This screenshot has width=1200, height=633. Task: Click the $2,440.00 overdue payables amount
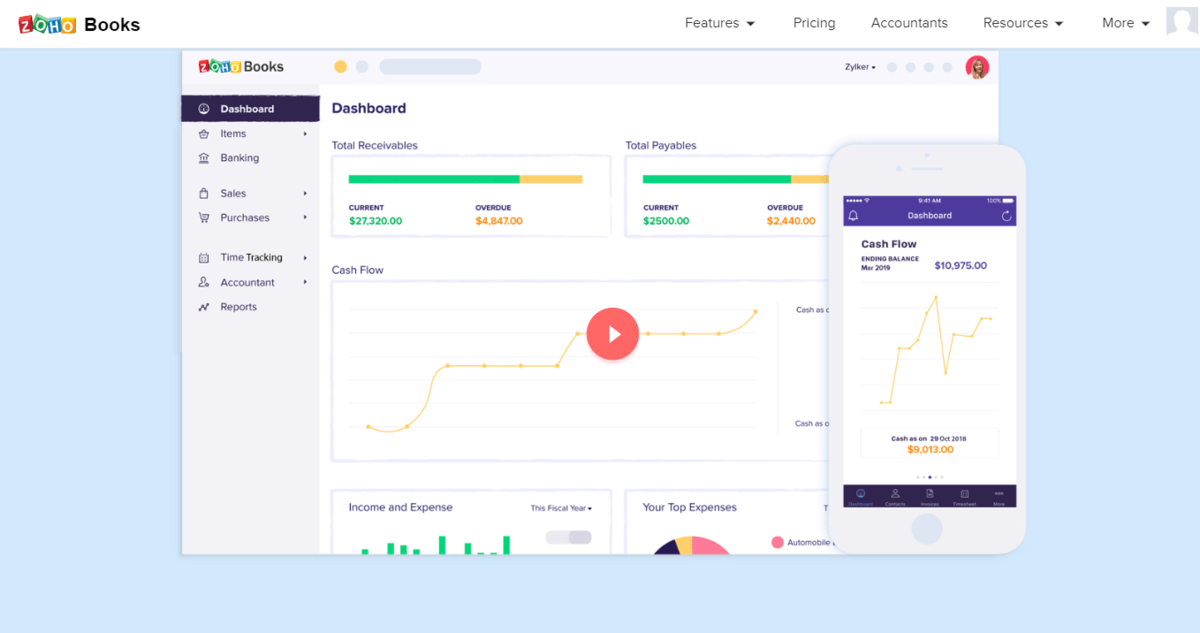coord(791,221)
